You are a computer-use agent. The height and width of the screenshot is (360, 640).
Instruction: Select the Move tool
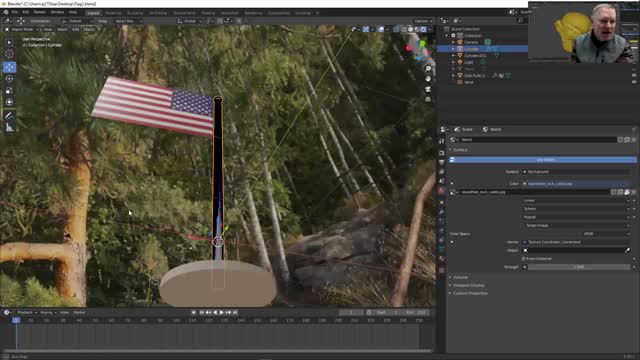coord(9,67)
